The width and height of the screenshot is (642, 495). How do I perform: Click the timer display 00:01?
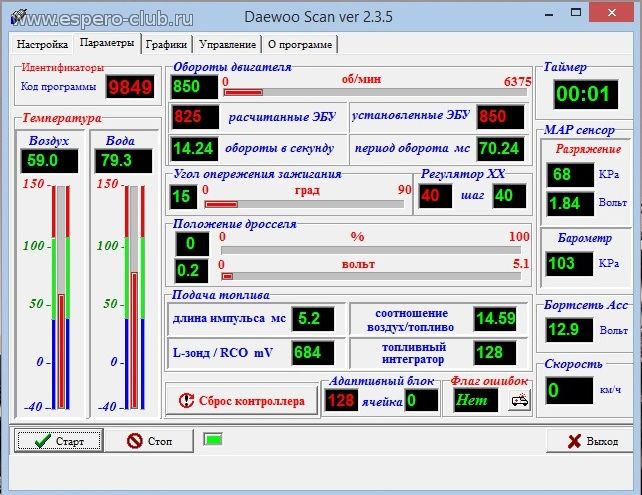pos(585,94)
